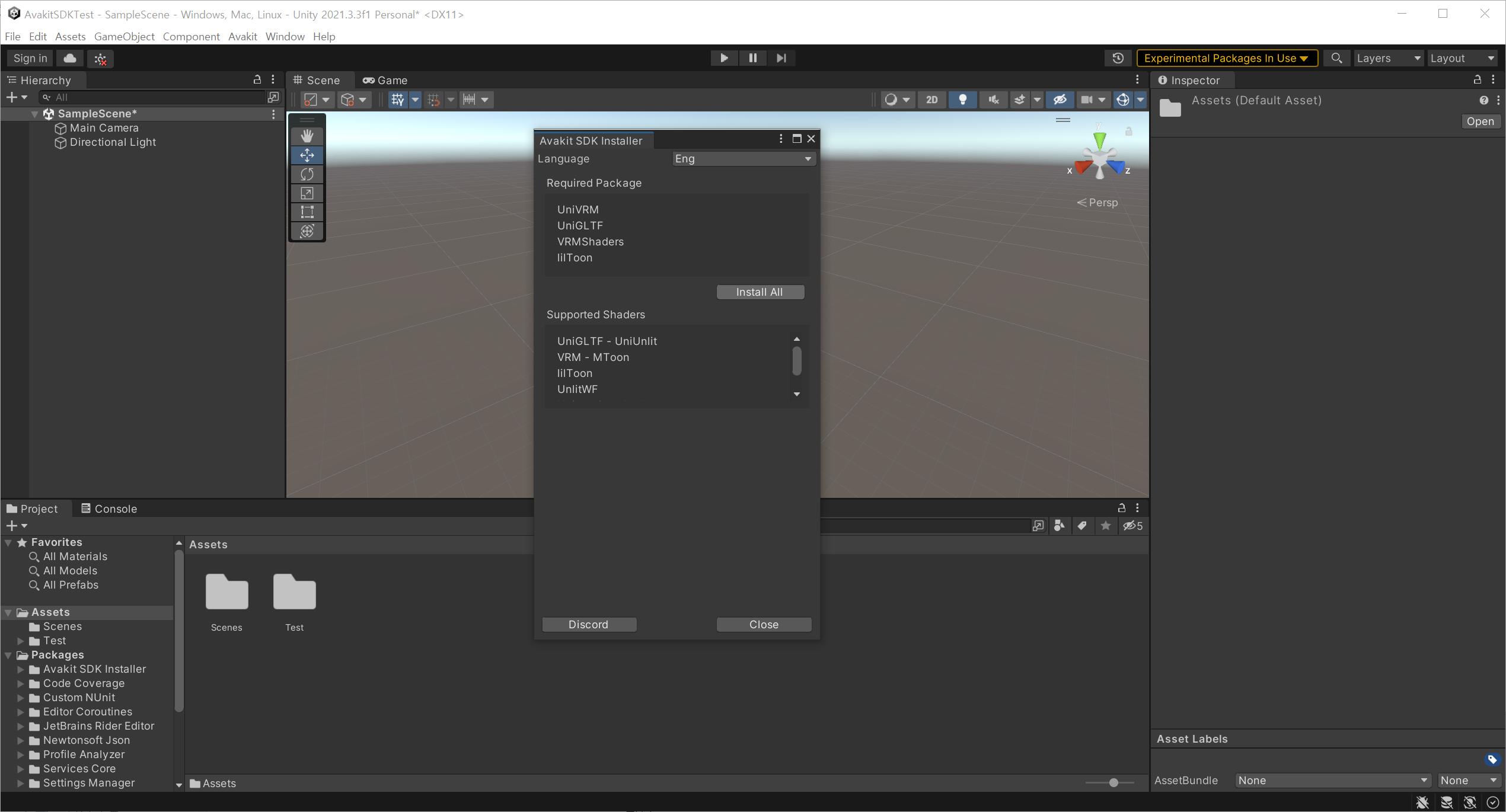Select the Rect Transform tool
Screen dimensions: 1506x812
[307, 212]
